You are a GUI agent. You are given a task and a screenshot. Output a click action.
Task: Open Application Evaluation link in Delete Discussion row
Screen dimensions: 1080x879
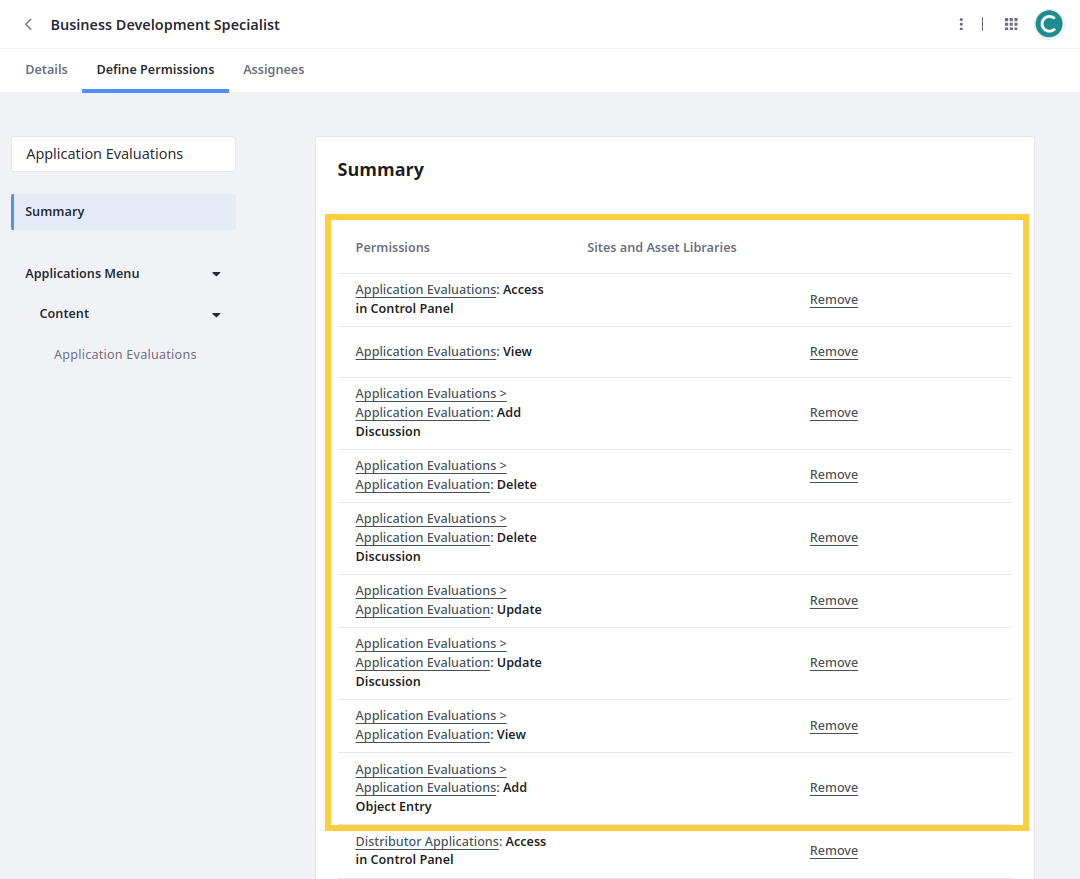[424, 537]
